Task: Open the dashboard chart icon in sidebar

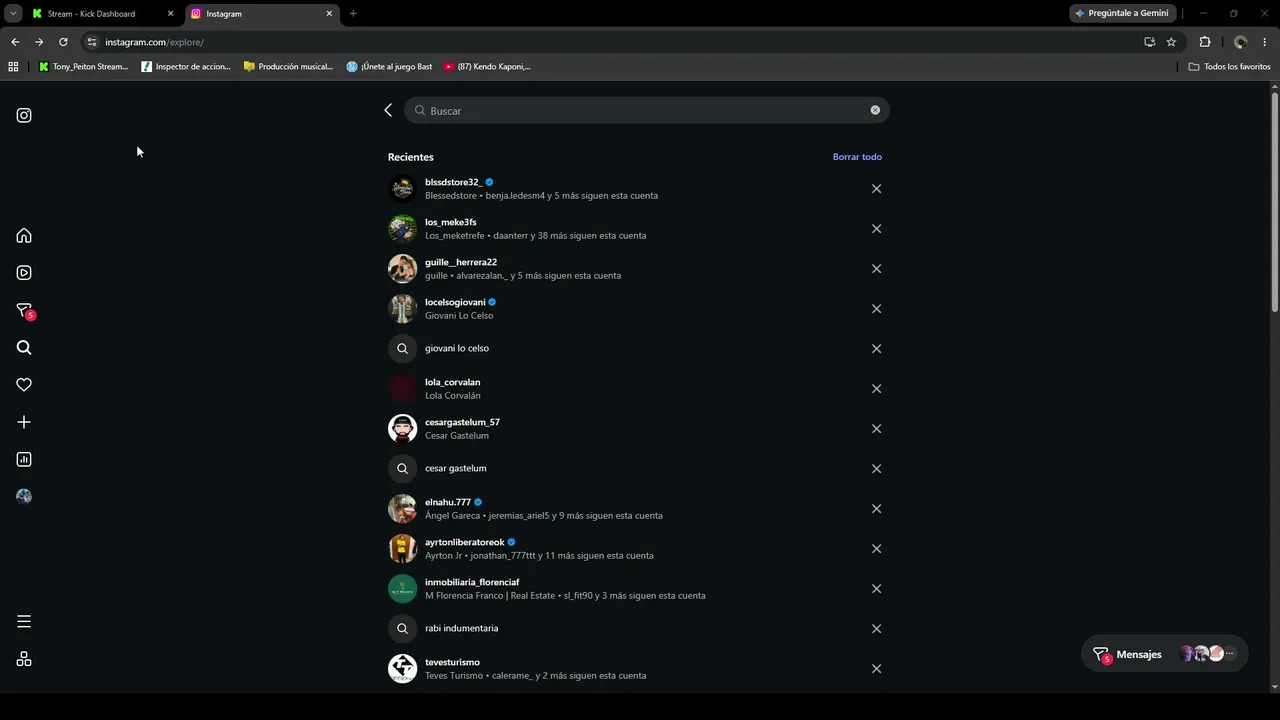Action: click(x=24, y=460)
